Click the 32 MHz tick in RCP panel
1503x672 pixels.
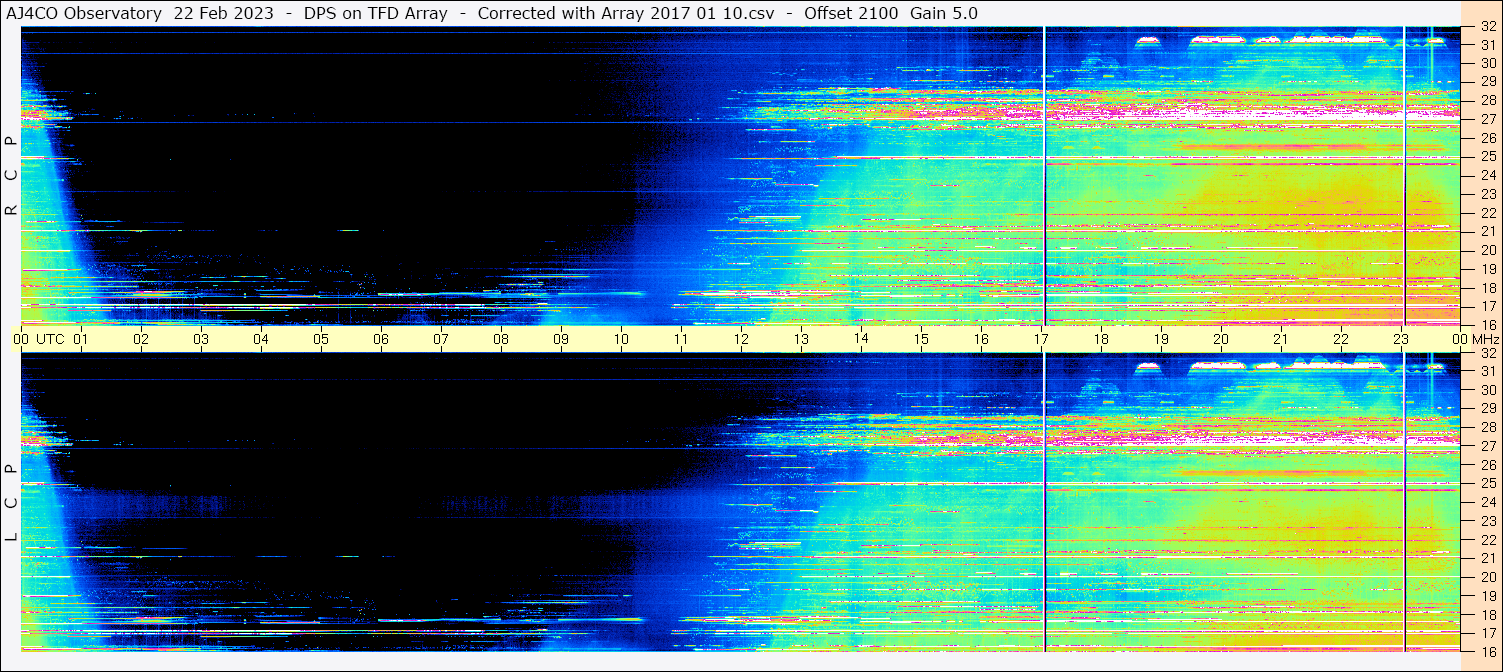[1487, 28]
